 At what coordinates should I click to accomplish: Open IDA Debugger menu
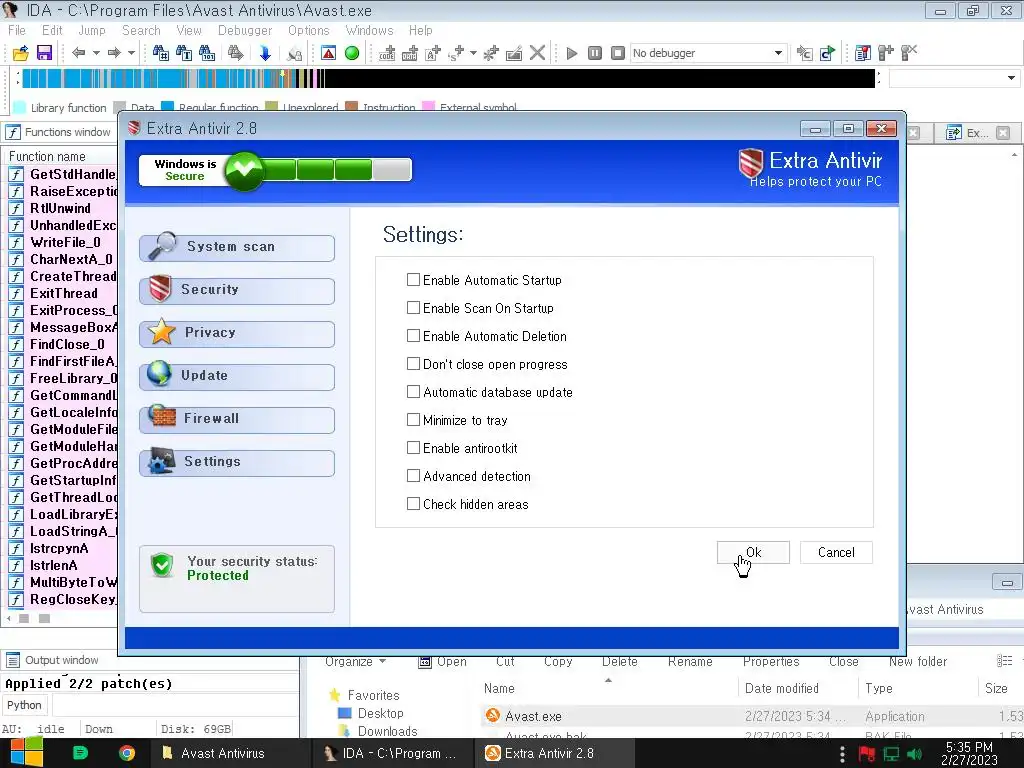coord(245,31)
